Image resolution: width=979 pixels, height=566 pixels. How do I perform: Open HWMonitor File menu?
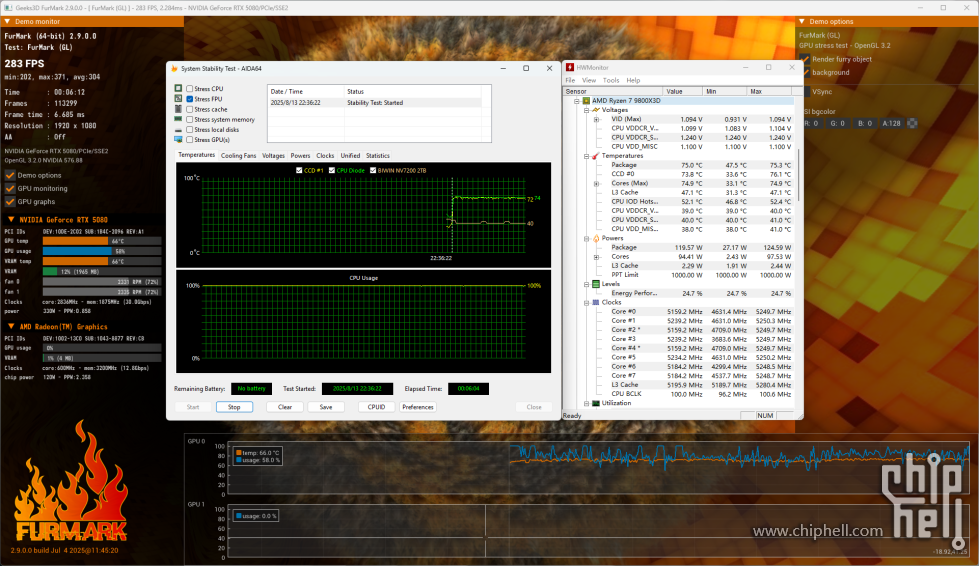pyautogui.click(x=570, y=81)
